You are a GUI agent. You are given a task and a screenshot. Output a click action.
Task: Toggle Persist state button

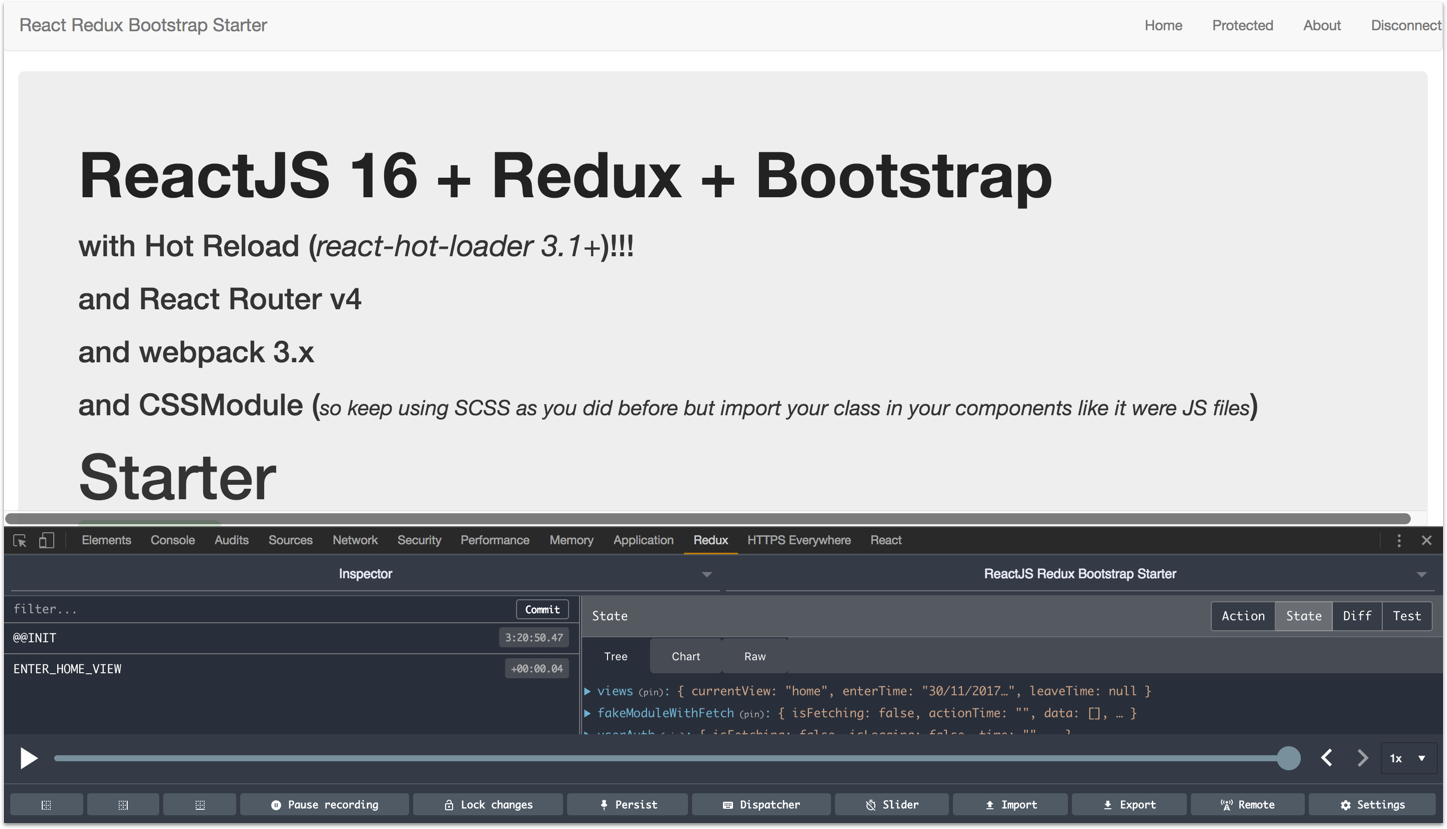627,804
